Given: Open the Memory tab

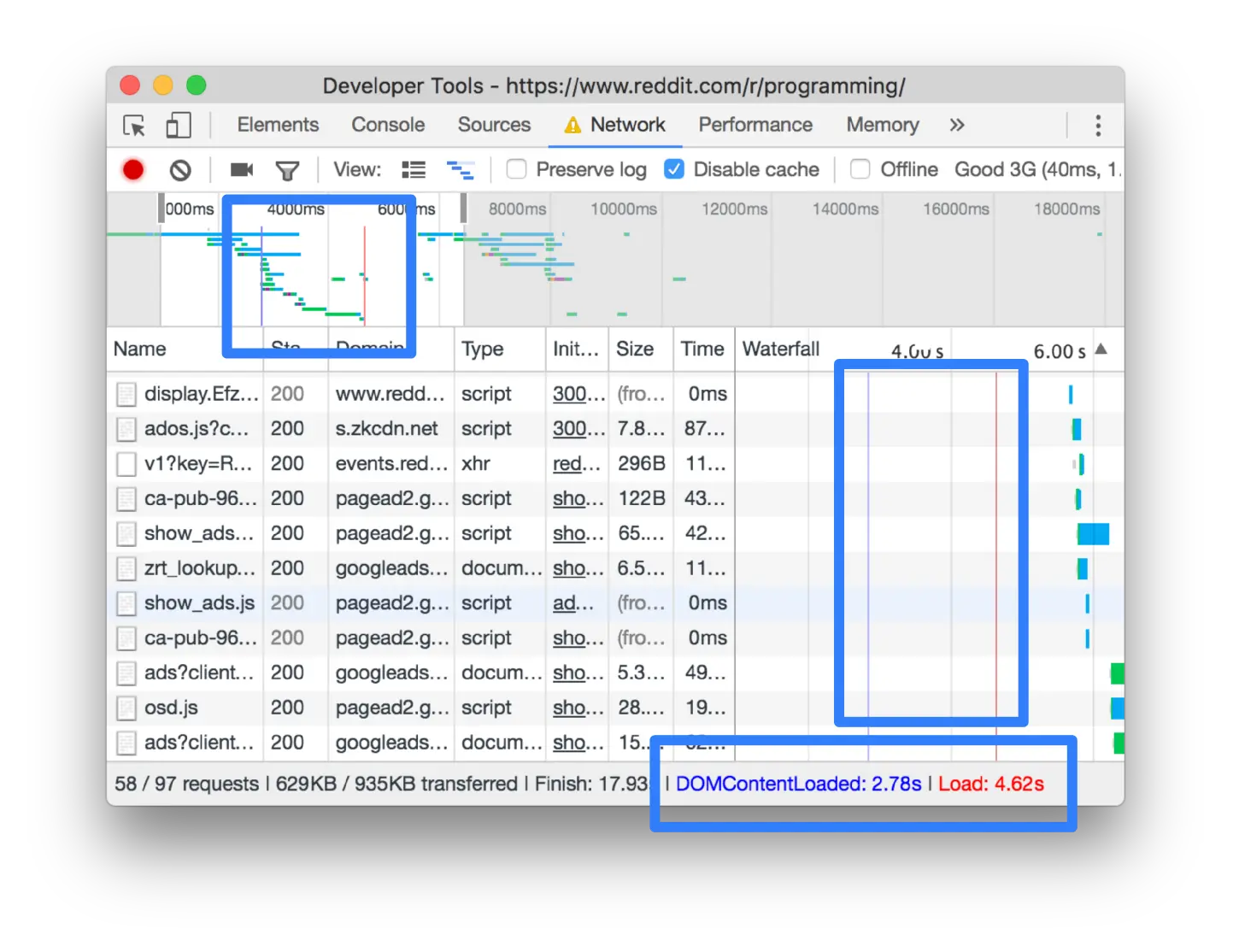Looking at the screenshot, I should point(883,125).
